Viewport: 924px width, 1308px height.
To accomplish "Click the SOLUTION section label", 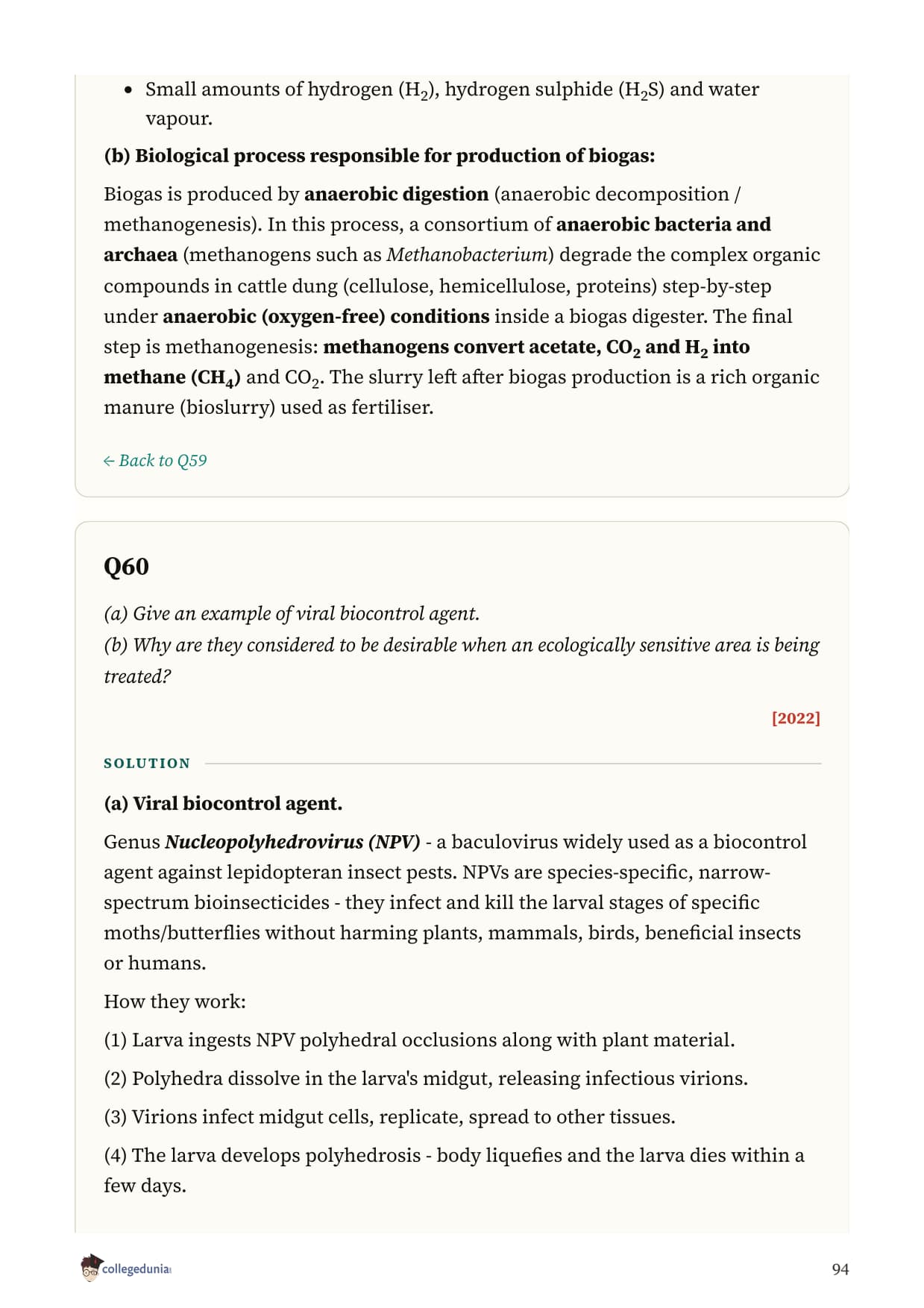I will pos(147,764).
